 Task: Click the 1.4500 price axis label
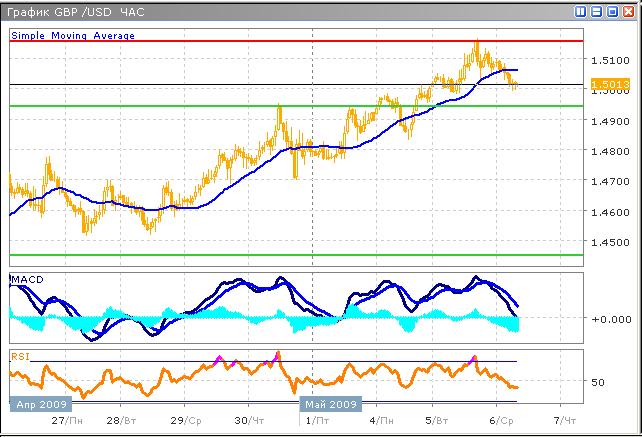pos(610,242)
